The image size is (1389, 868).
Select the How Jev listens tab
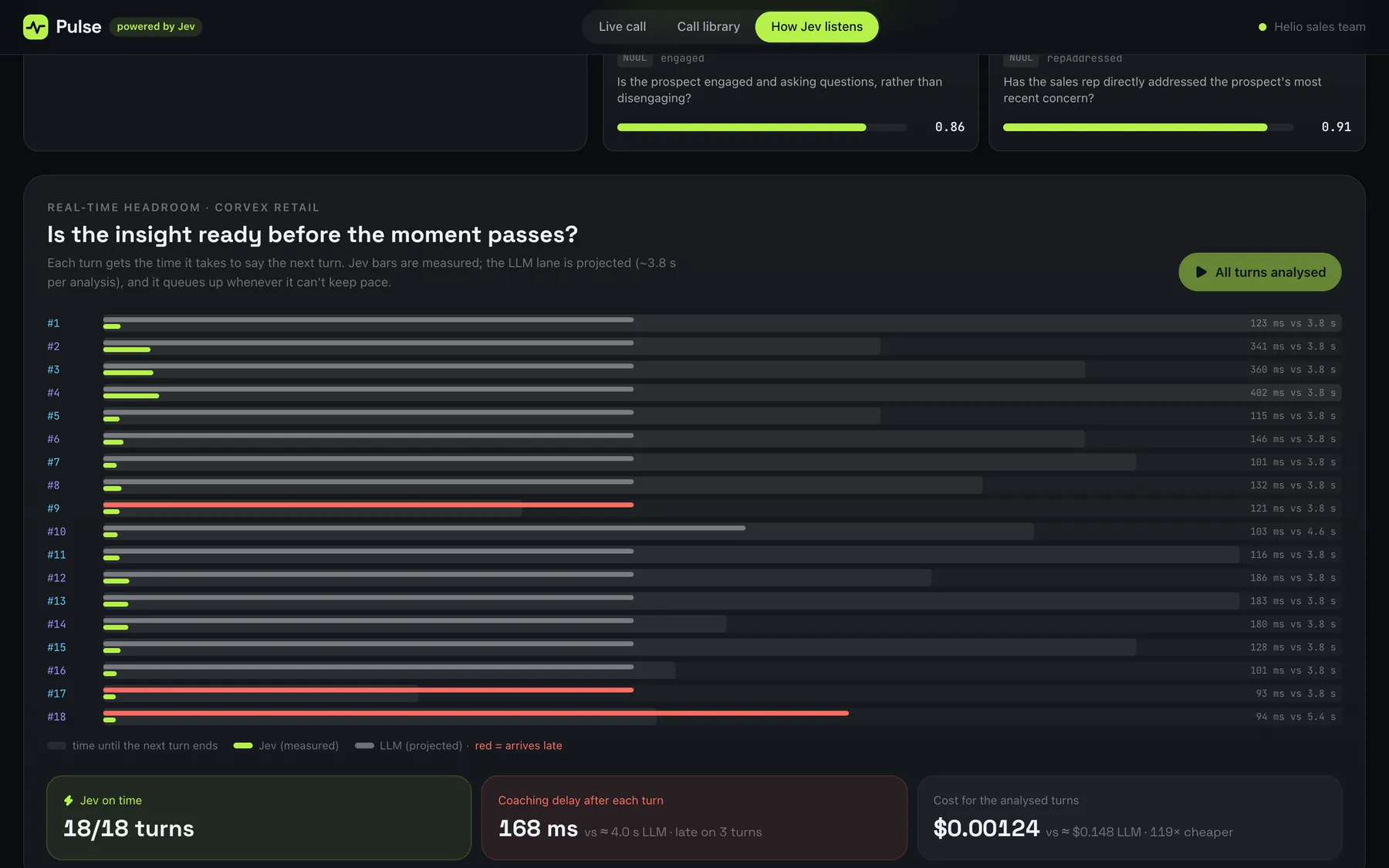point(816,27)
